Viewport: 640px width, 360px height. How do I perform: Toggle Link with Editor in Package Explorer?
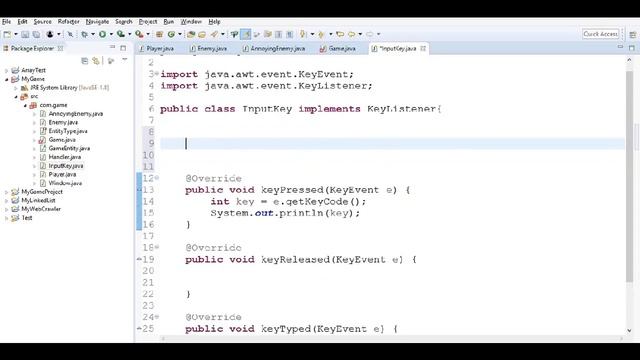click(96, 61)
